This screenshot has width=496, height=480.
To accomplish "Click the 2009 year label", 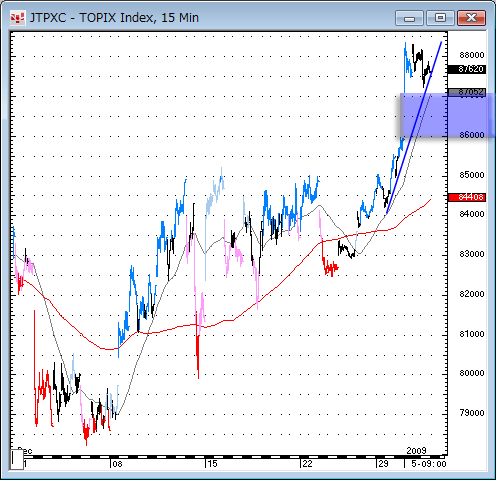I will coord(416,451).
